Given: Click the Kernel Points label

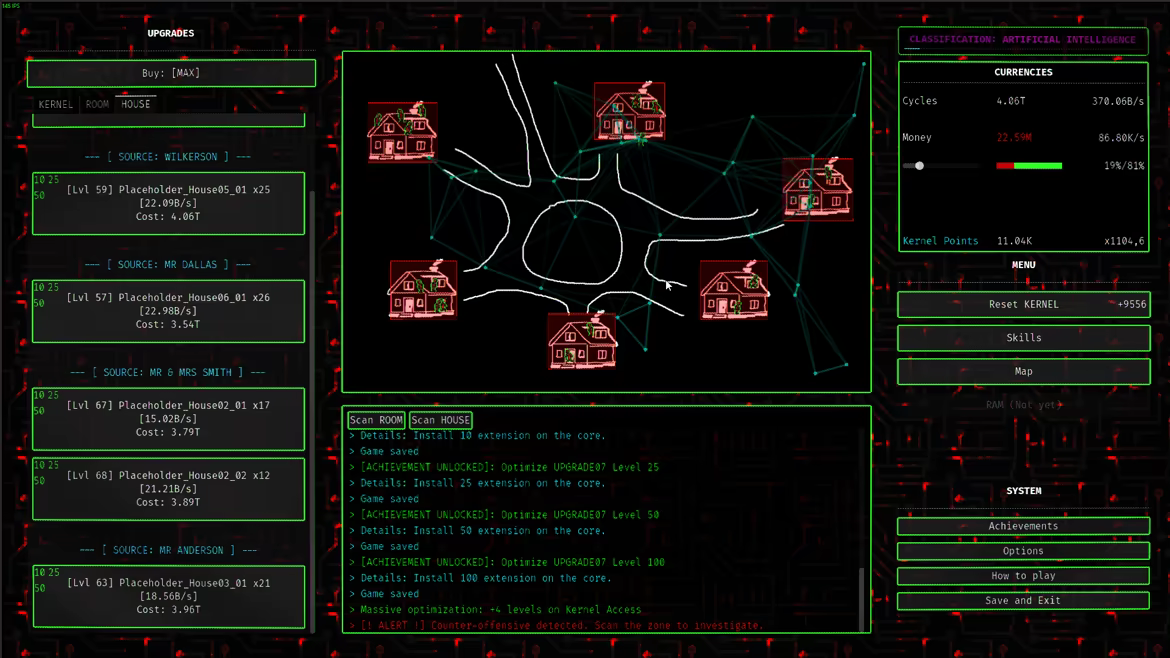Looking at the screenshot, I should tap(940, 241).
